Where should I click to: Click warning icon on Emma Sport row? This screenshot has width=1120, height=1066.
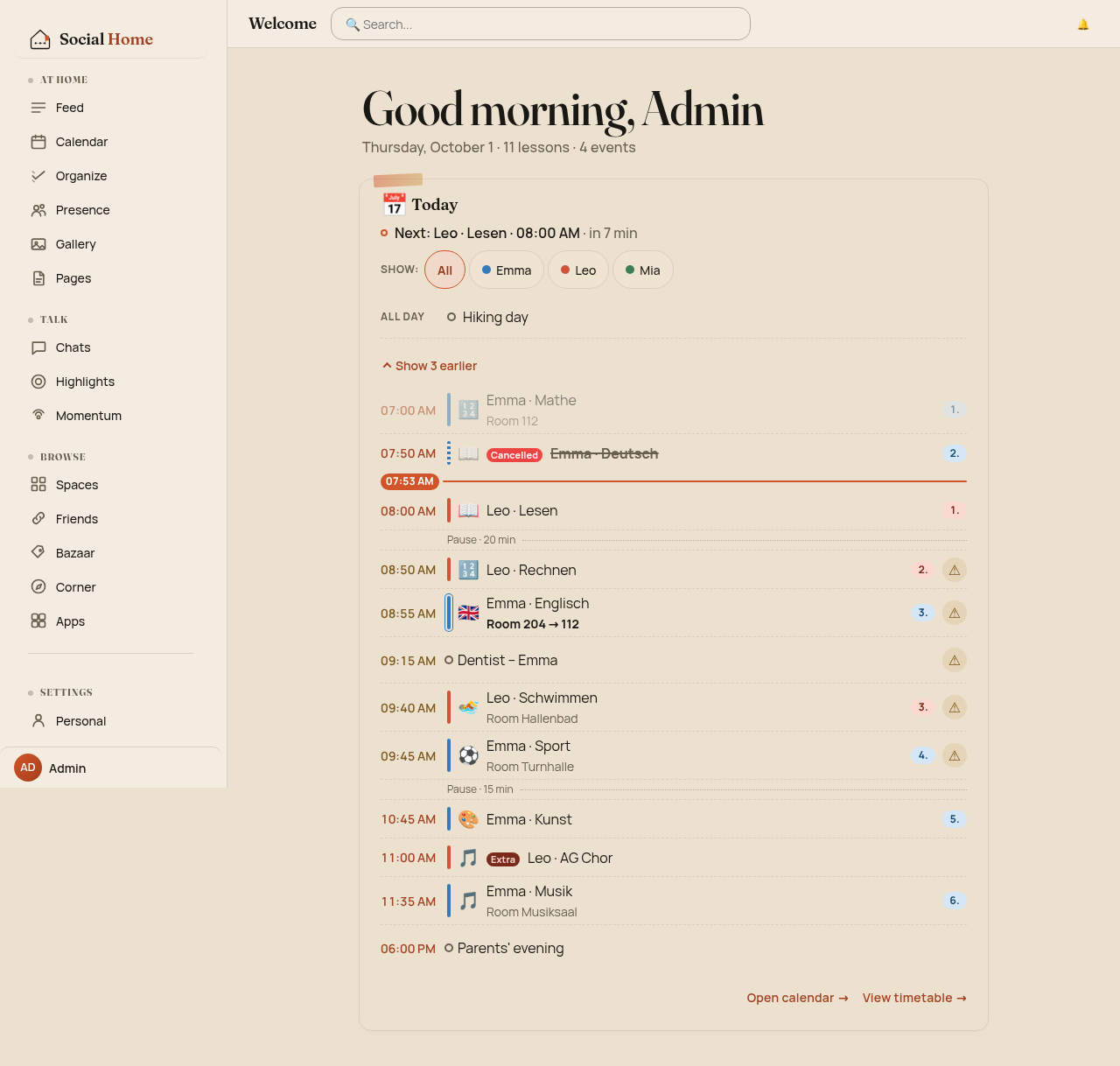(955, 755)
